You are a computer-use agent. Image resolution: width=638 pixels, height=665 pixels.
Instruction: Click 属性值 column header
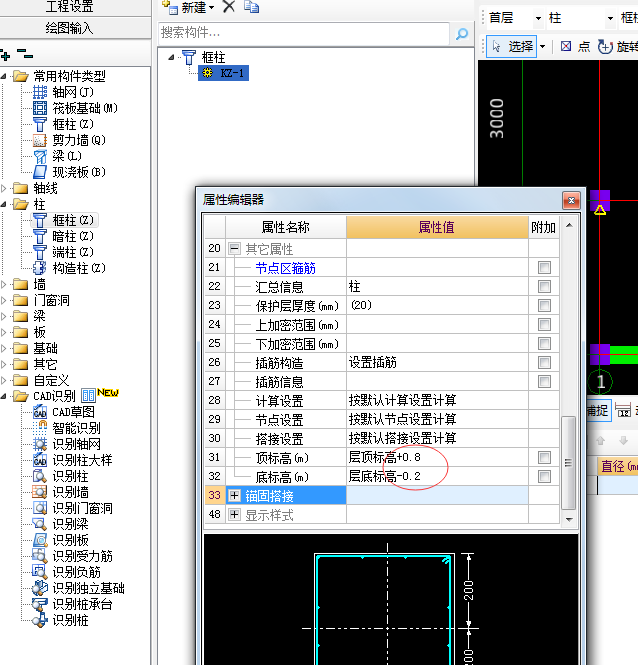pyautogui.click(x=437, y=227)
